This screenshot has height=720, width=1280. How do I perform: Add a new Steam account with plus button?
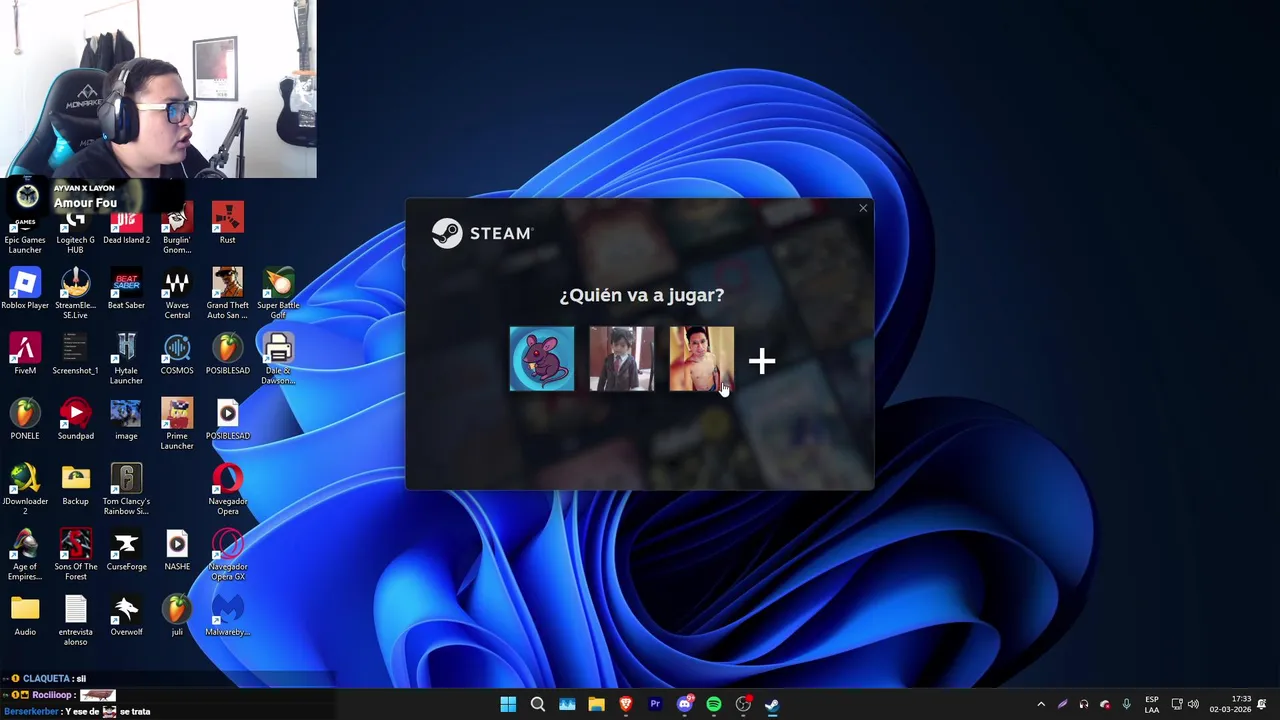762,361
